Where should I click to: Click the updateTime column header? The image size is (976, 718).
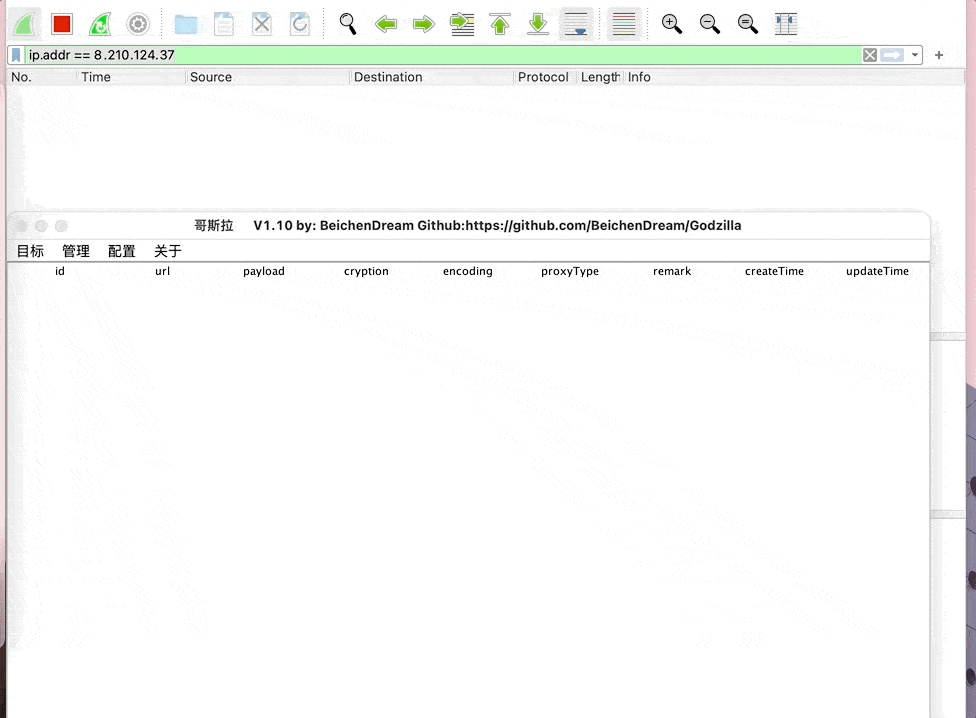[877, 271]
